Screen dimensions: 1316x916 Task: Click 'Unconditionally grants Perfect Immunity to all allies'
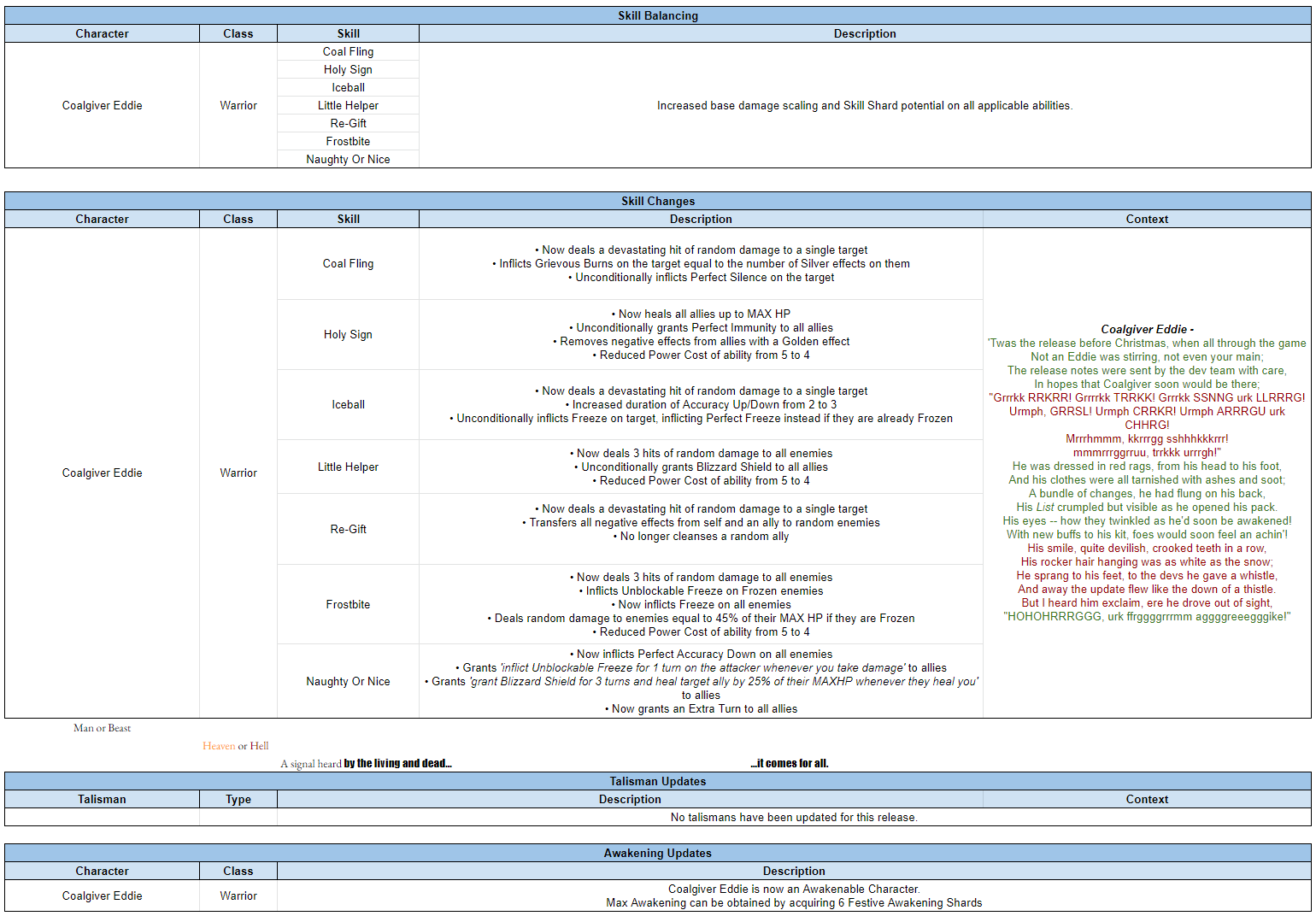click(x=701, y=327)
